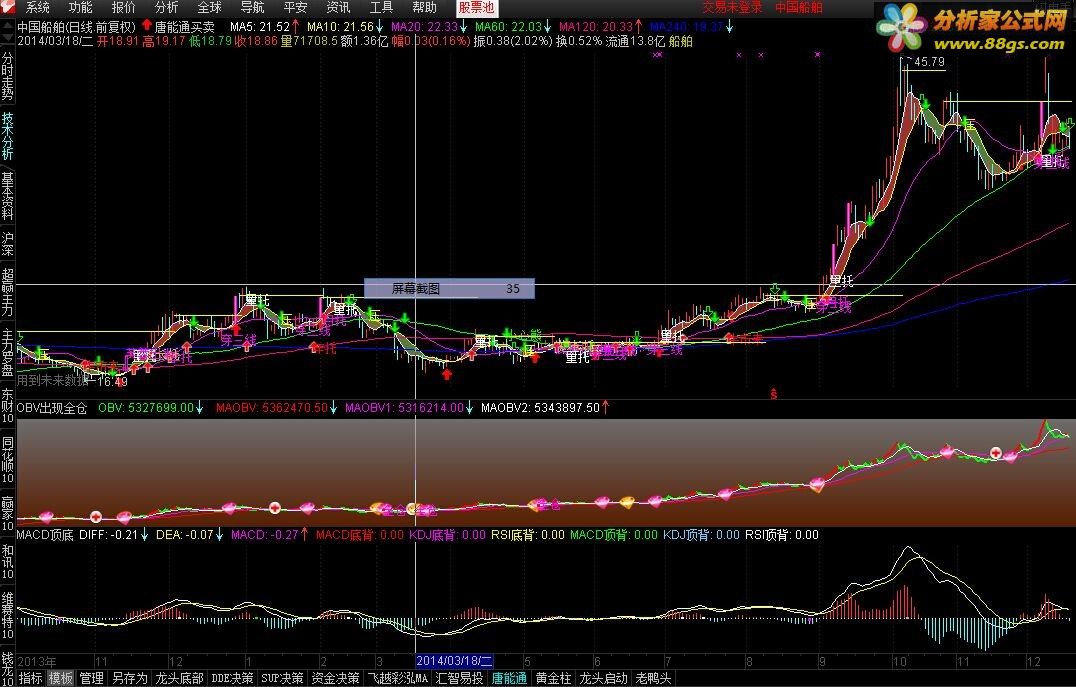Click the MA10: 21.56 value

(x=340, y=27)
